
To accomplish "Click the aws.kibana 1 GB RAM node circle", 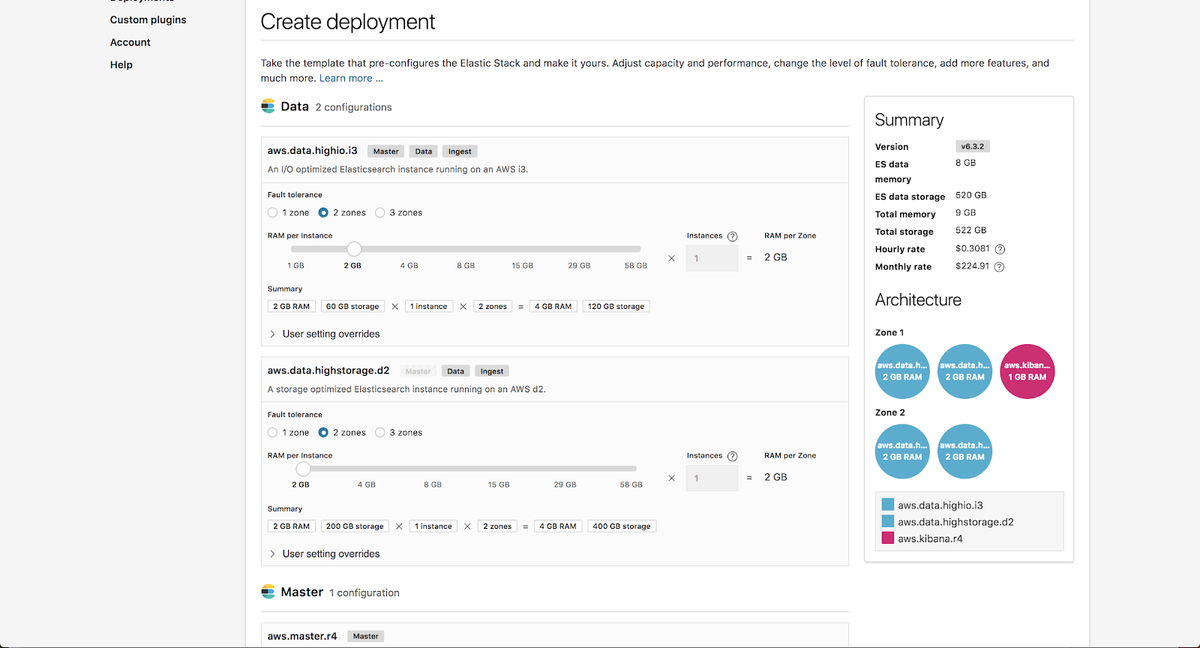I will coord(1027,371).
